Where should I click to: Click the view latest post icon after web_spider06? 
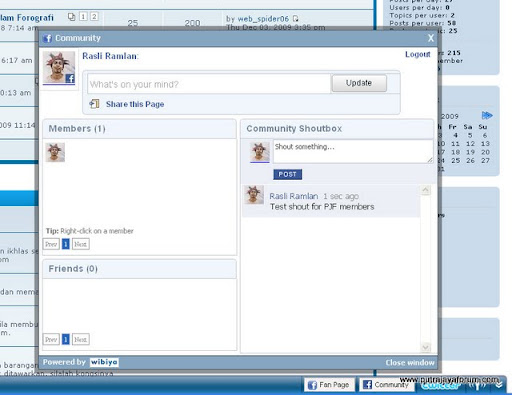pyautogui.click(x=295, y=19)
